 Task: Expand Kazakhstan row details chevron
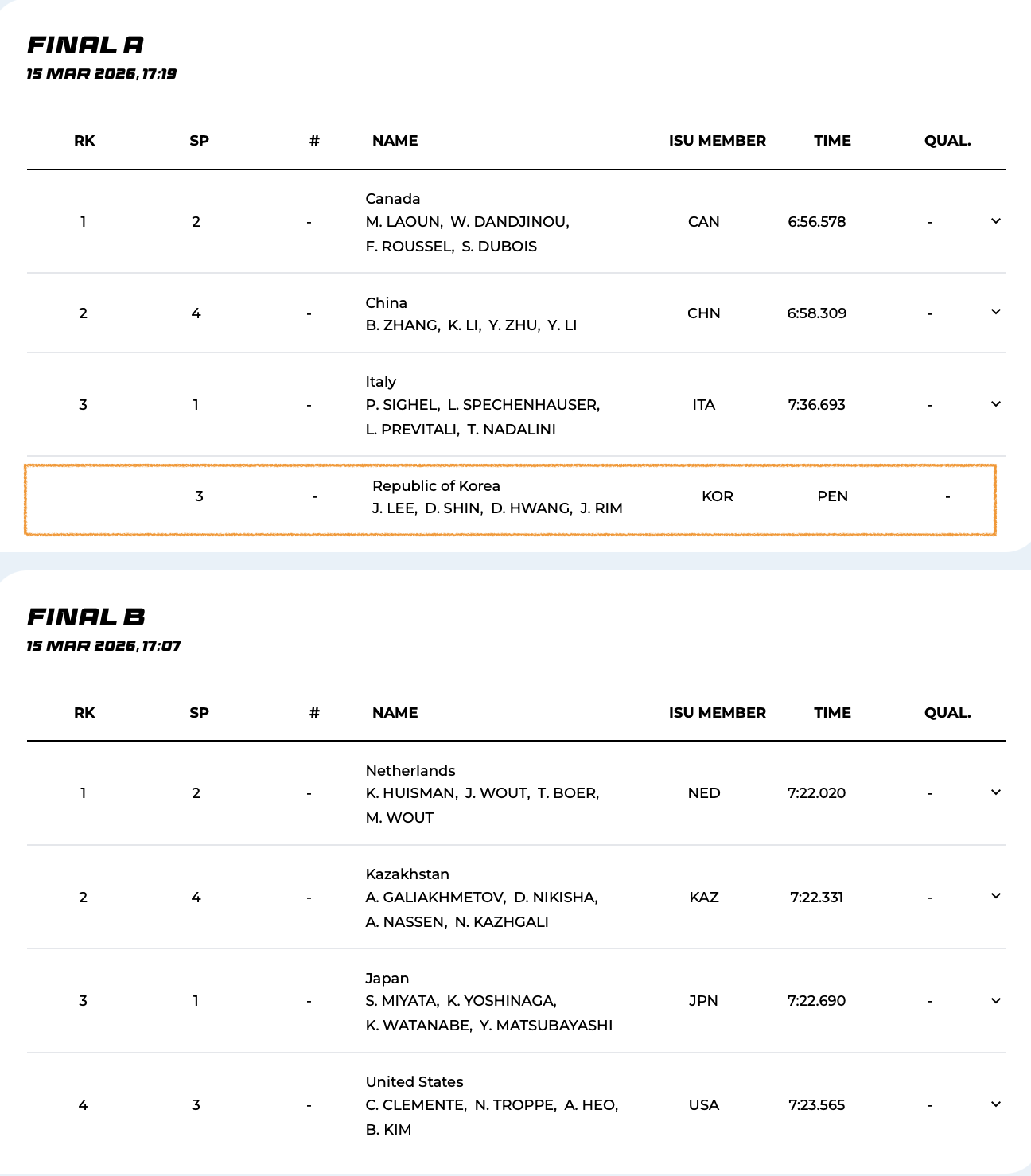point(995,896)
